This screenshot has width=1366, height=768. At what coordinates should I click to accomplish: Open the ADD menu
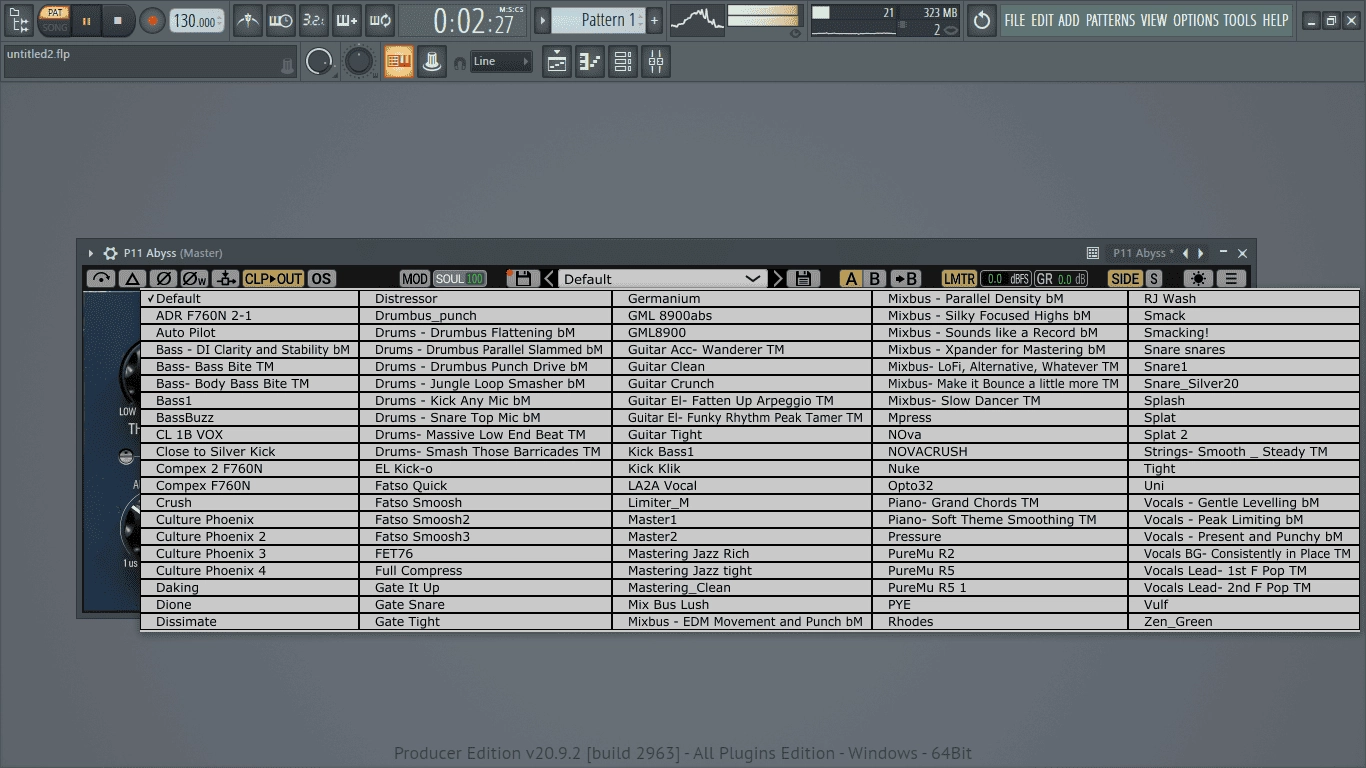click(1069, 20)
